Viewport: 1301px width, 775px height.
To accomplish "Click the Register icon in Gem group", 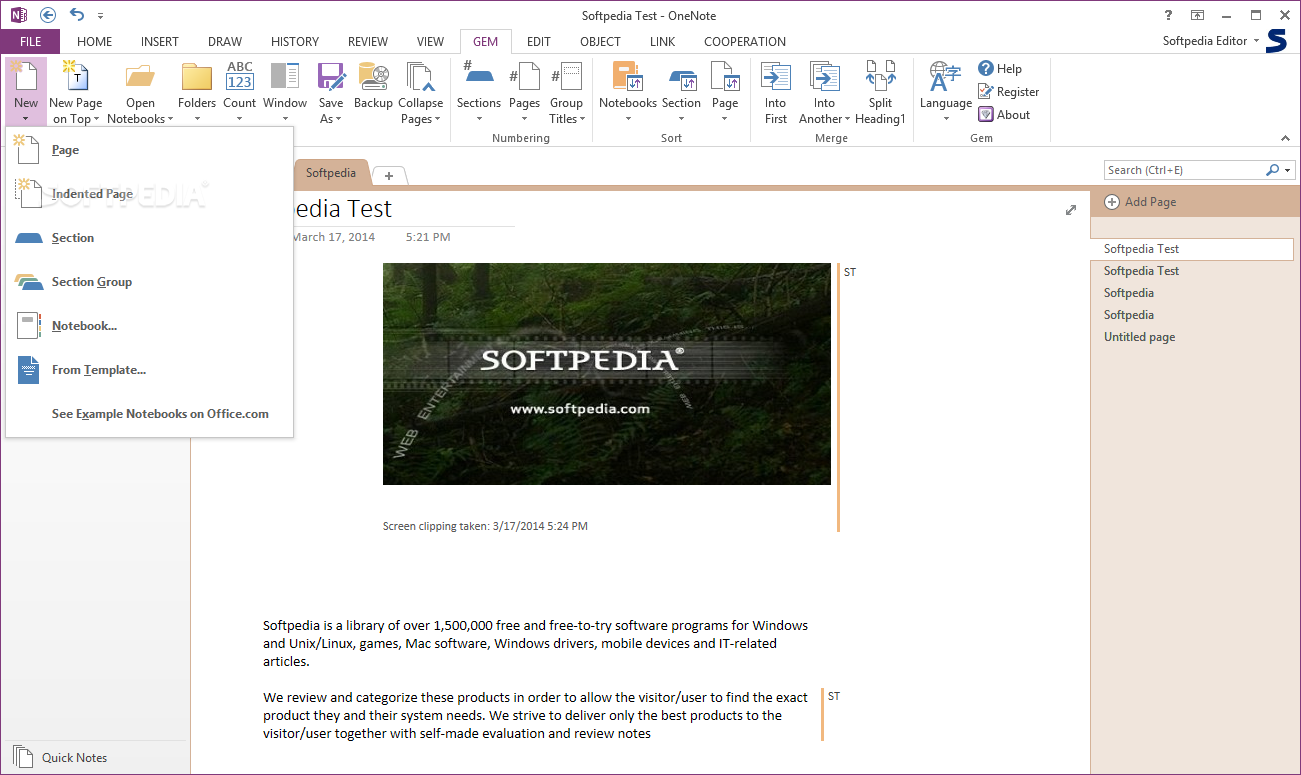I will pyautogui.click(x=986, y=91).
